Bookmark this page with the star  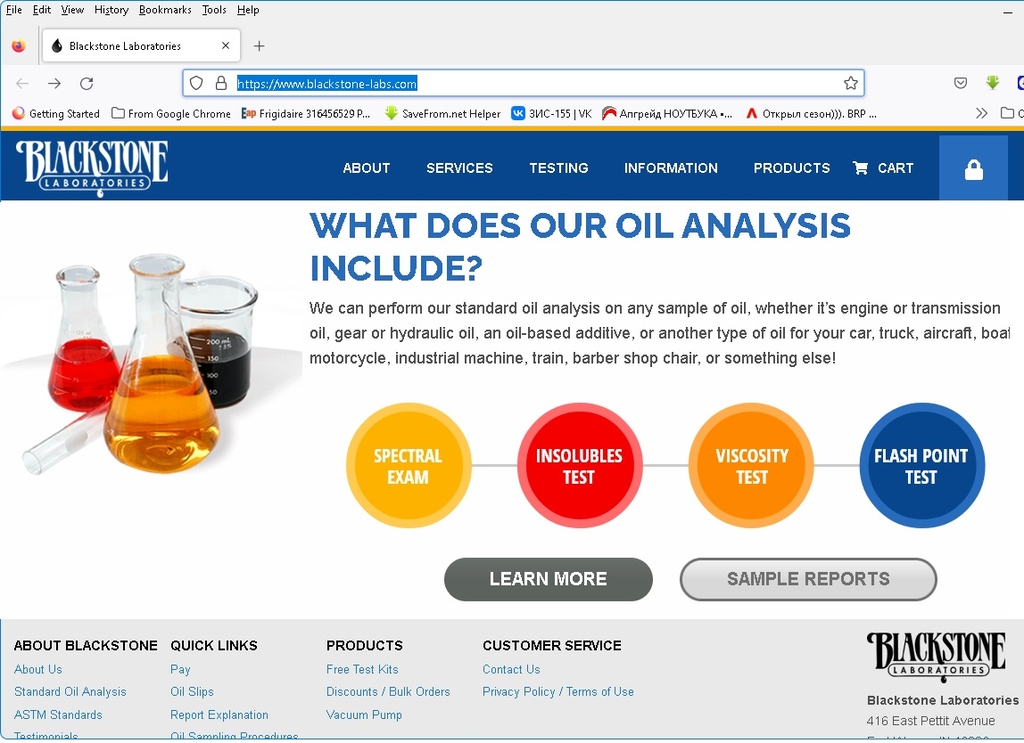(x=850, y=83)
